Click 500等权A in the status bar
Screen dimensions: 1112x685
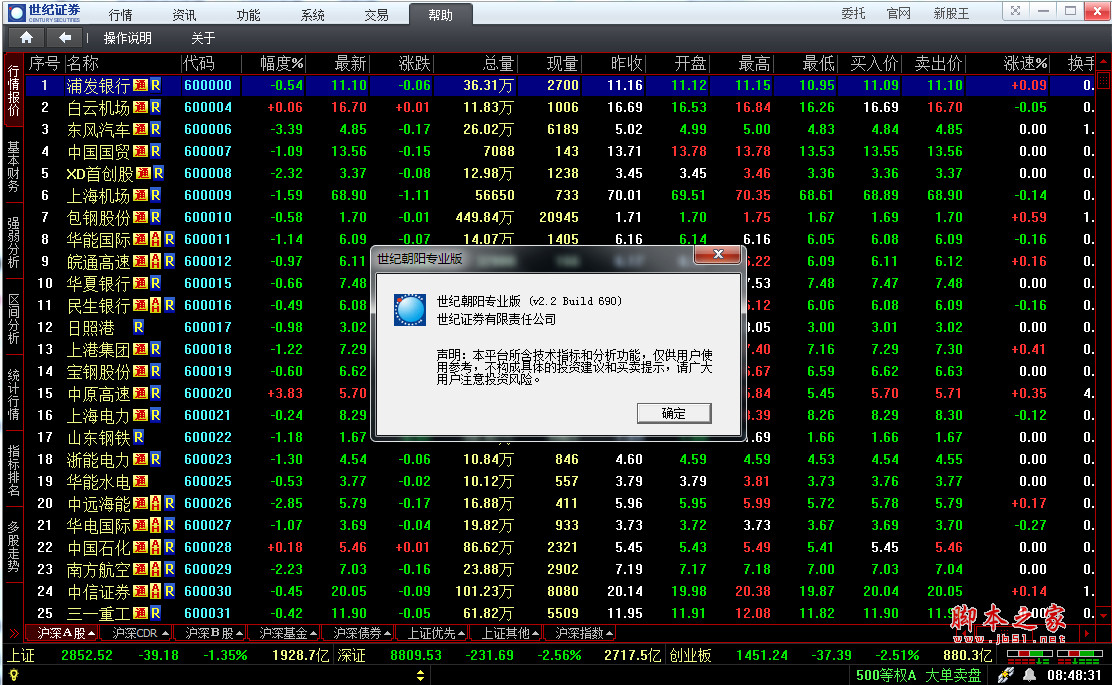coord(885,675)
